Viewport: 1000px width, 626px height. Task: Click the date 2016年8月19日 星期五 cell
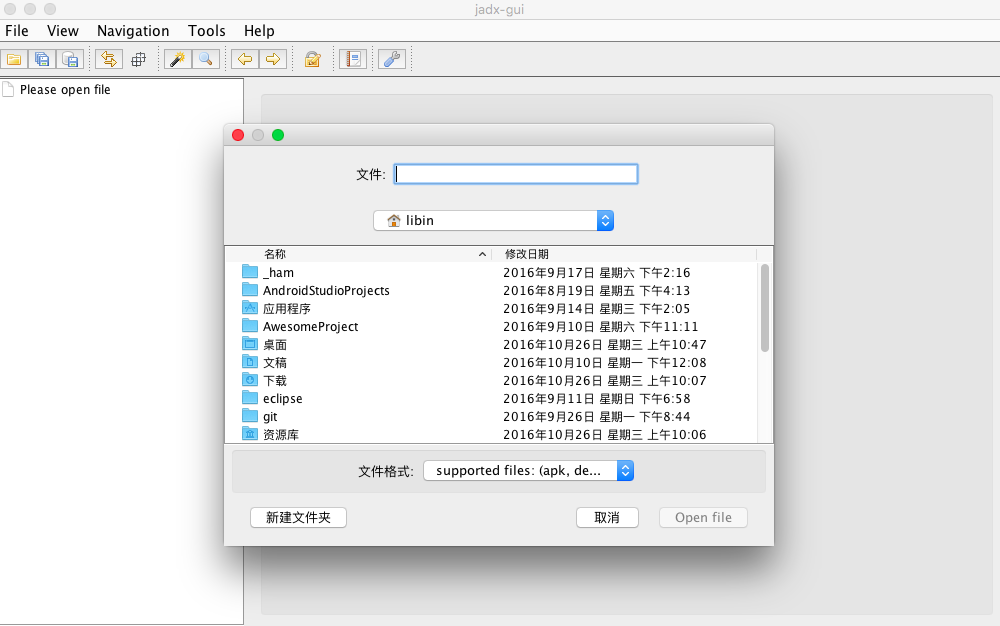click(x=596, y=290)
